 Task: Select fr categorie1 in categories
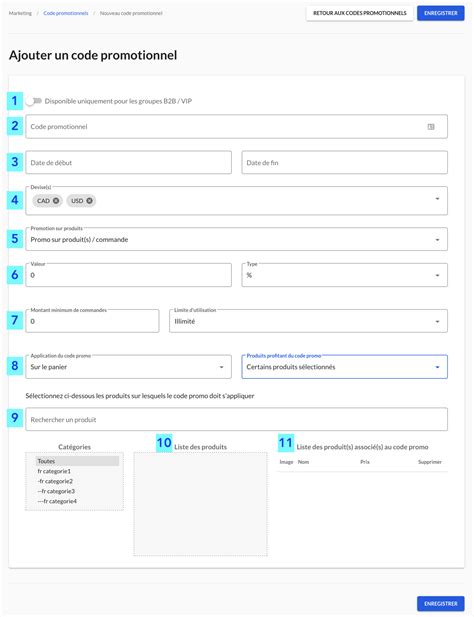point(54,471)
